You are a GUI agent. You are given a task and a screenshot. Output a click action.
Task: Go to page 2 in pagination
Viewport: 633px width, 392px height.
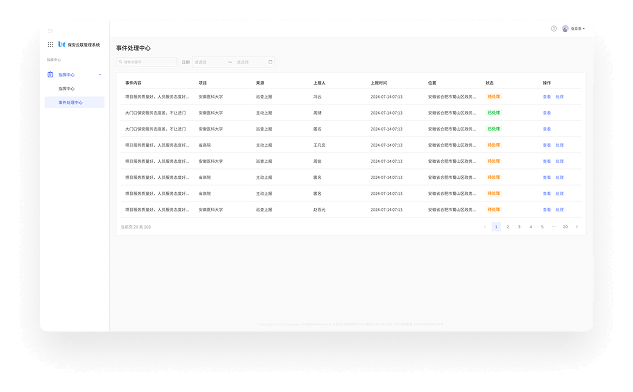(508, 226)
